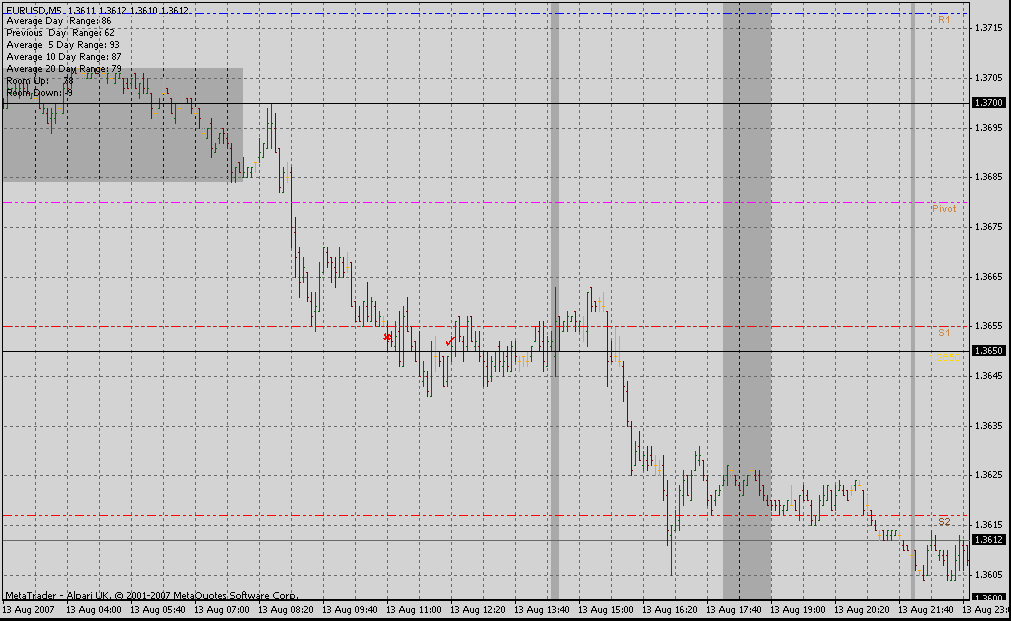1011x621 pixels.
Task: Click 1.3665 on the price scale
Action: [x=989, y=277]
